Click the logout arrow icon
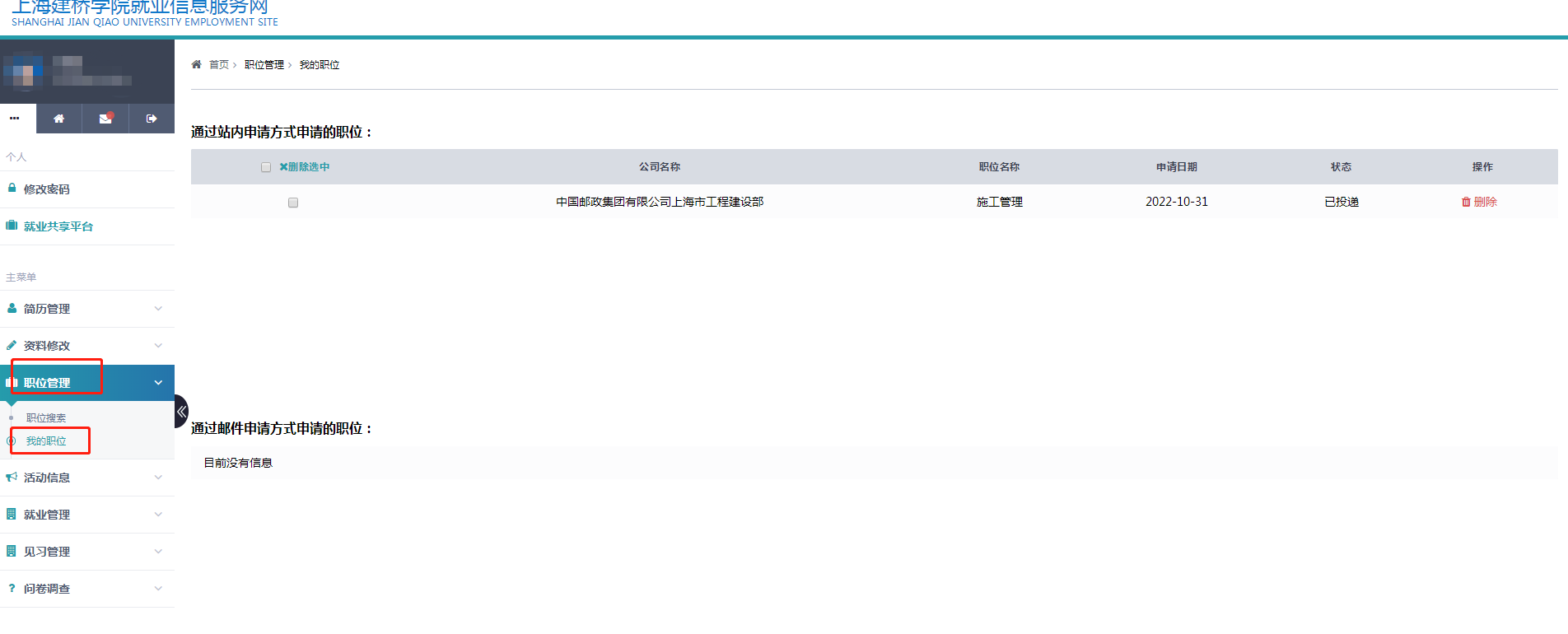 [x=152, y=119]
